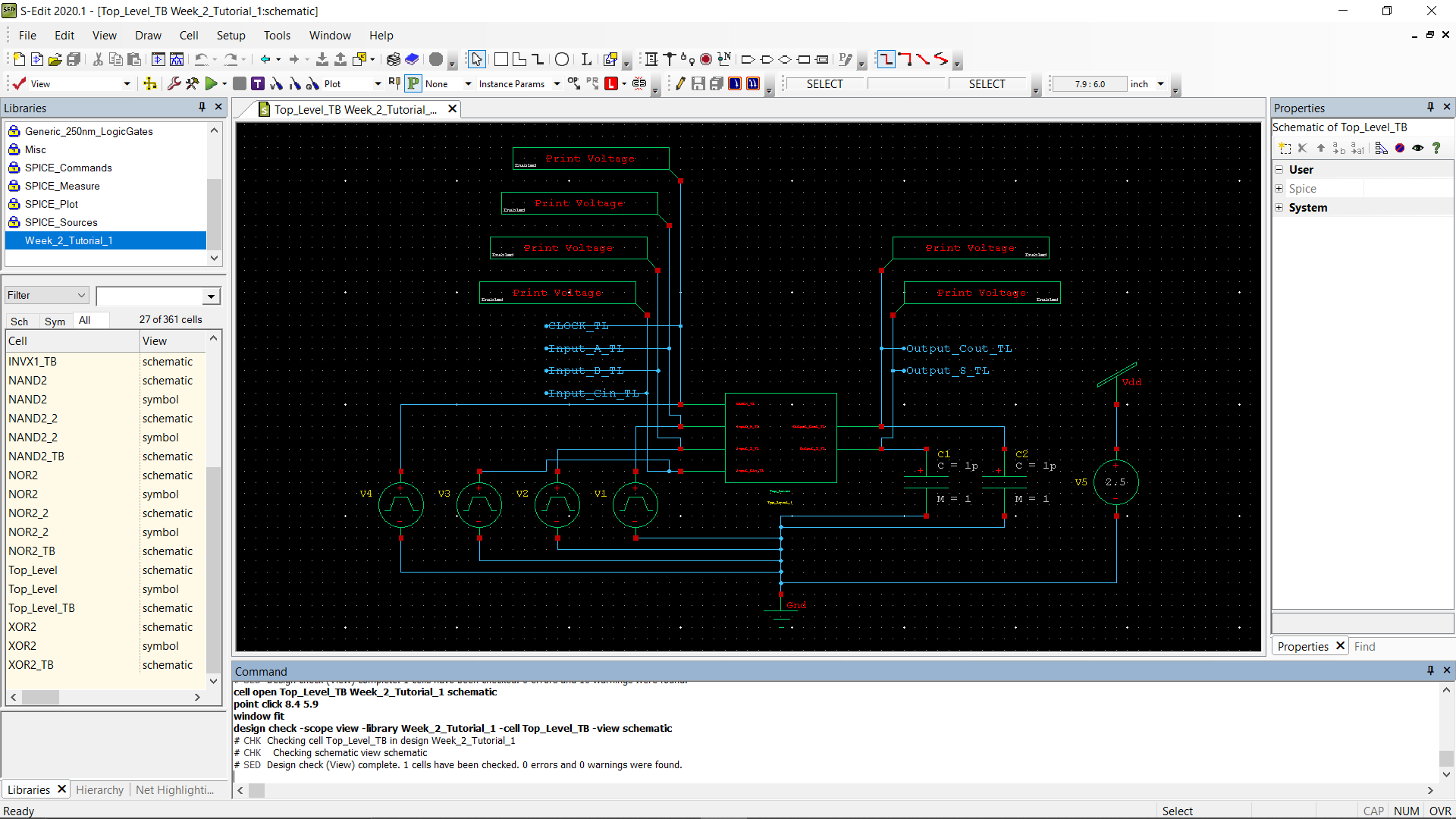Click the help question mark in Properties panel

point(1437,148)
